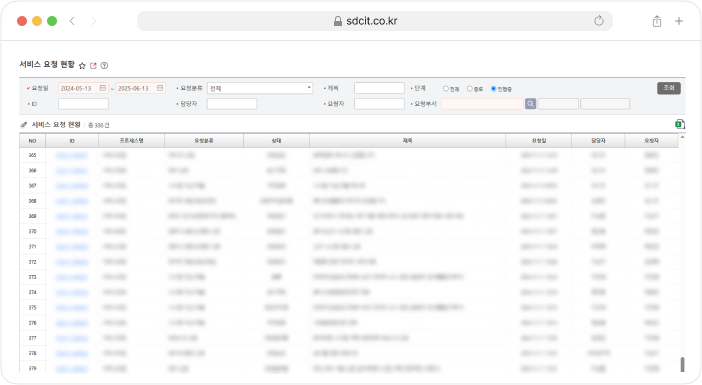Open page in new window icon
Image resolution: width=702 pixels, height=385 pixels.
point(93,65)
